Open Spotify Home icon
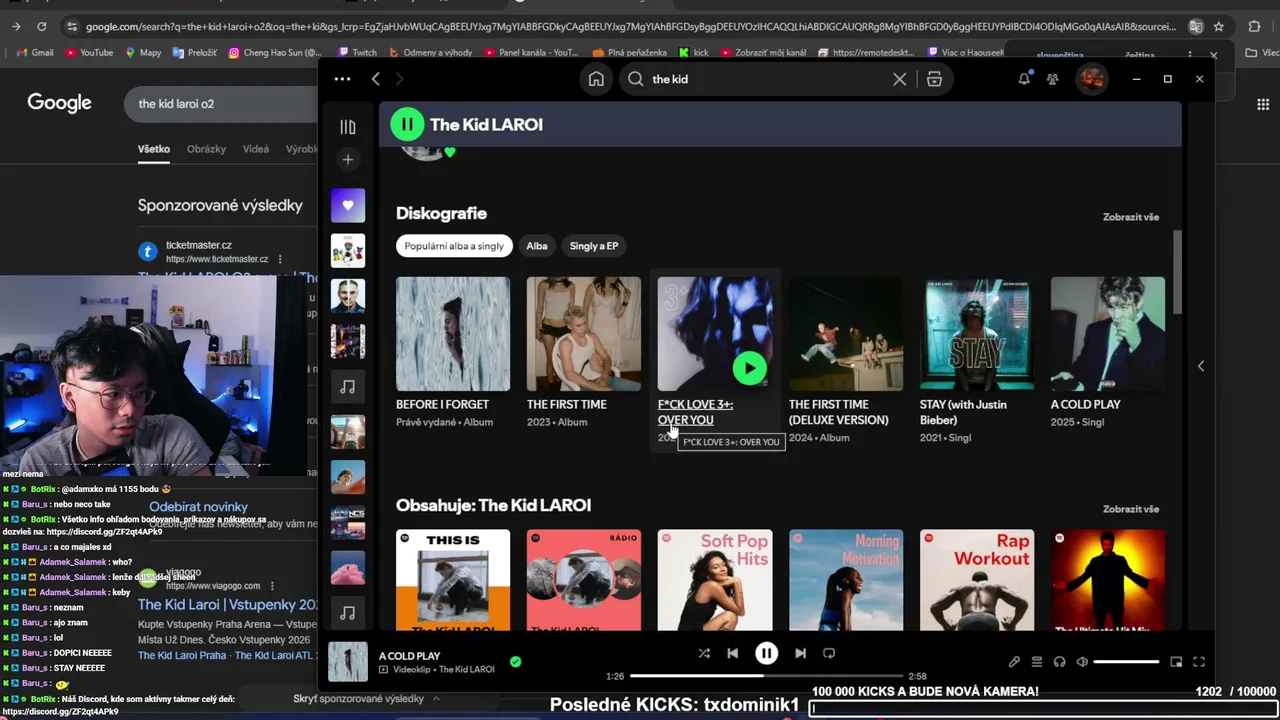Image resolution: width=1280 pixels, height=720 pixels. (596, 79)
